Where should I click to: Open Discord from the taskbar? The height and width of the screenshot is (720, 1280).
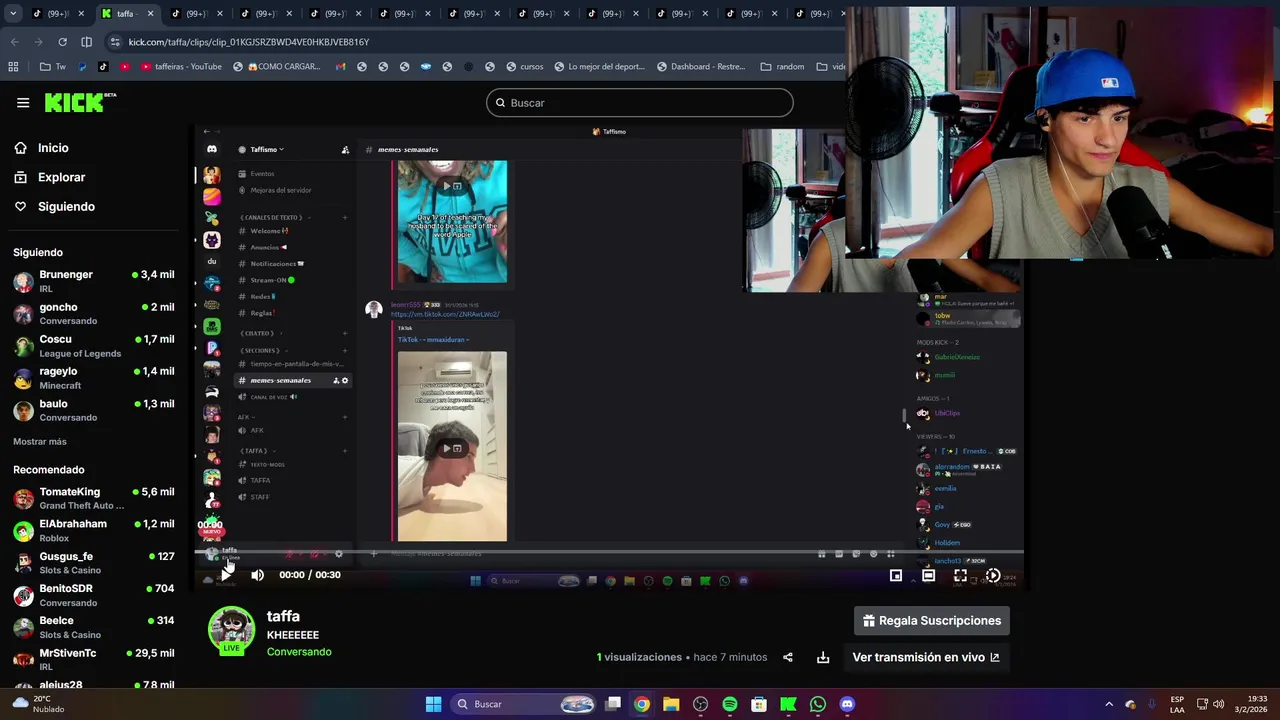847,704
